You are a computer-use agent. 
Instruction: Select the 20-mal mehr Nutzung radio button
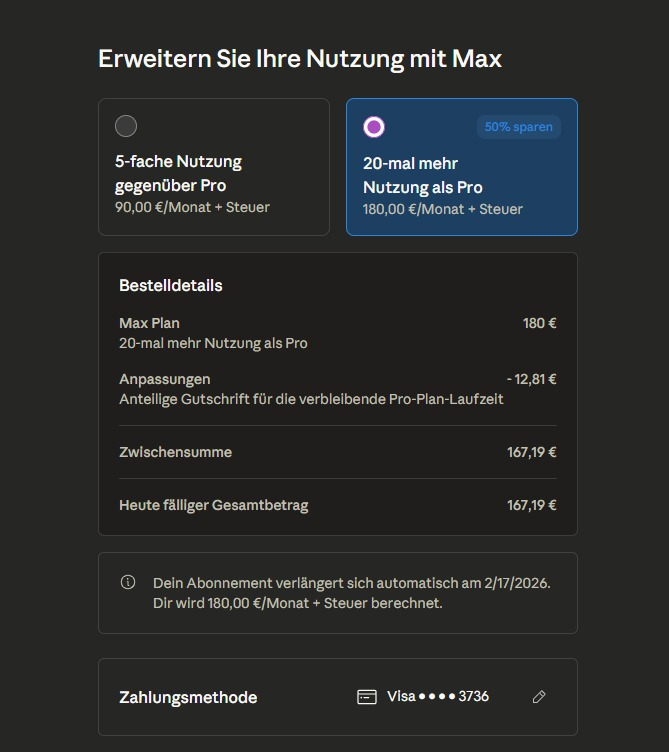pos(374,127)
